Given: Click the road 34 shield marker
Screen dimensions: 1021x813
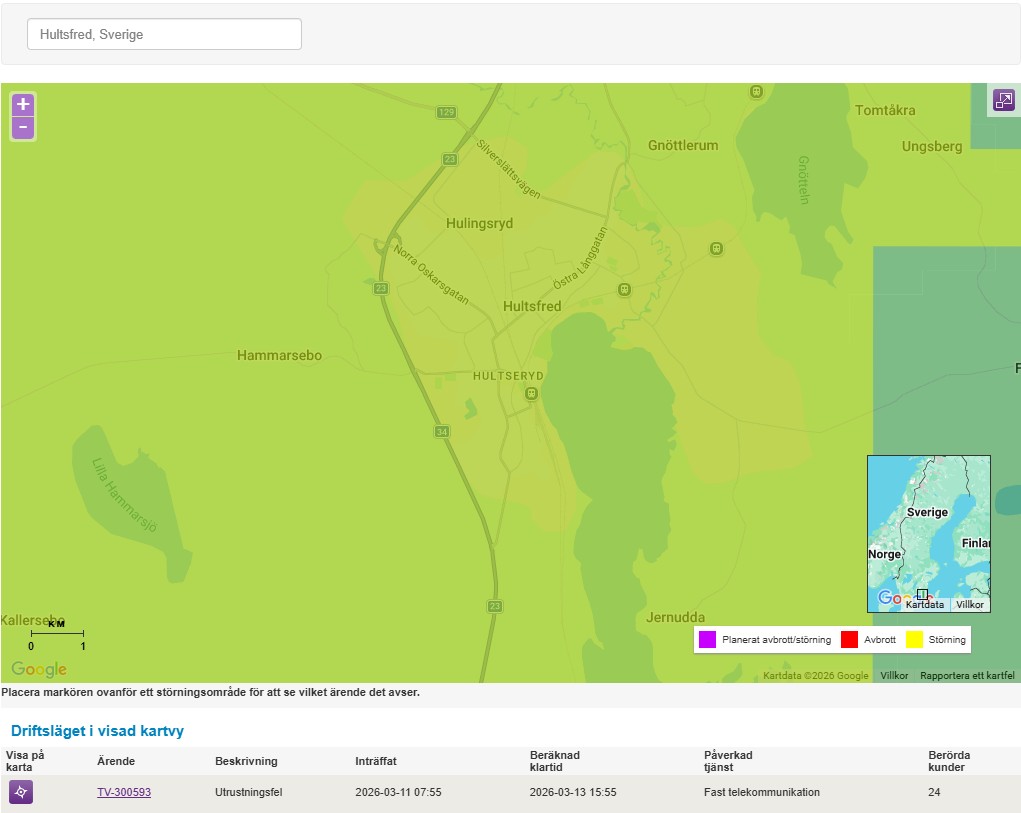Looking at the screenshot, I should tap(442, 431).
